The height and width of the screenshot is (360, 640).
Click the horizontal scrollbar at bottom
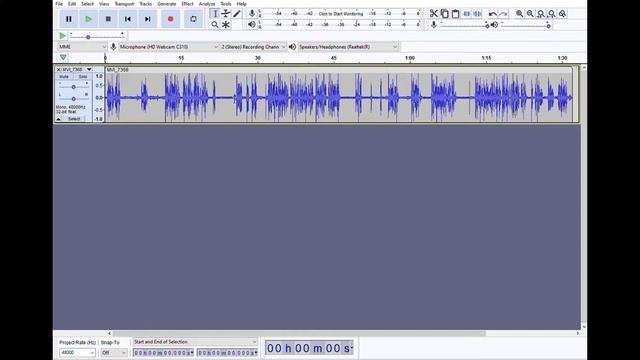click(x=299, y=333)
